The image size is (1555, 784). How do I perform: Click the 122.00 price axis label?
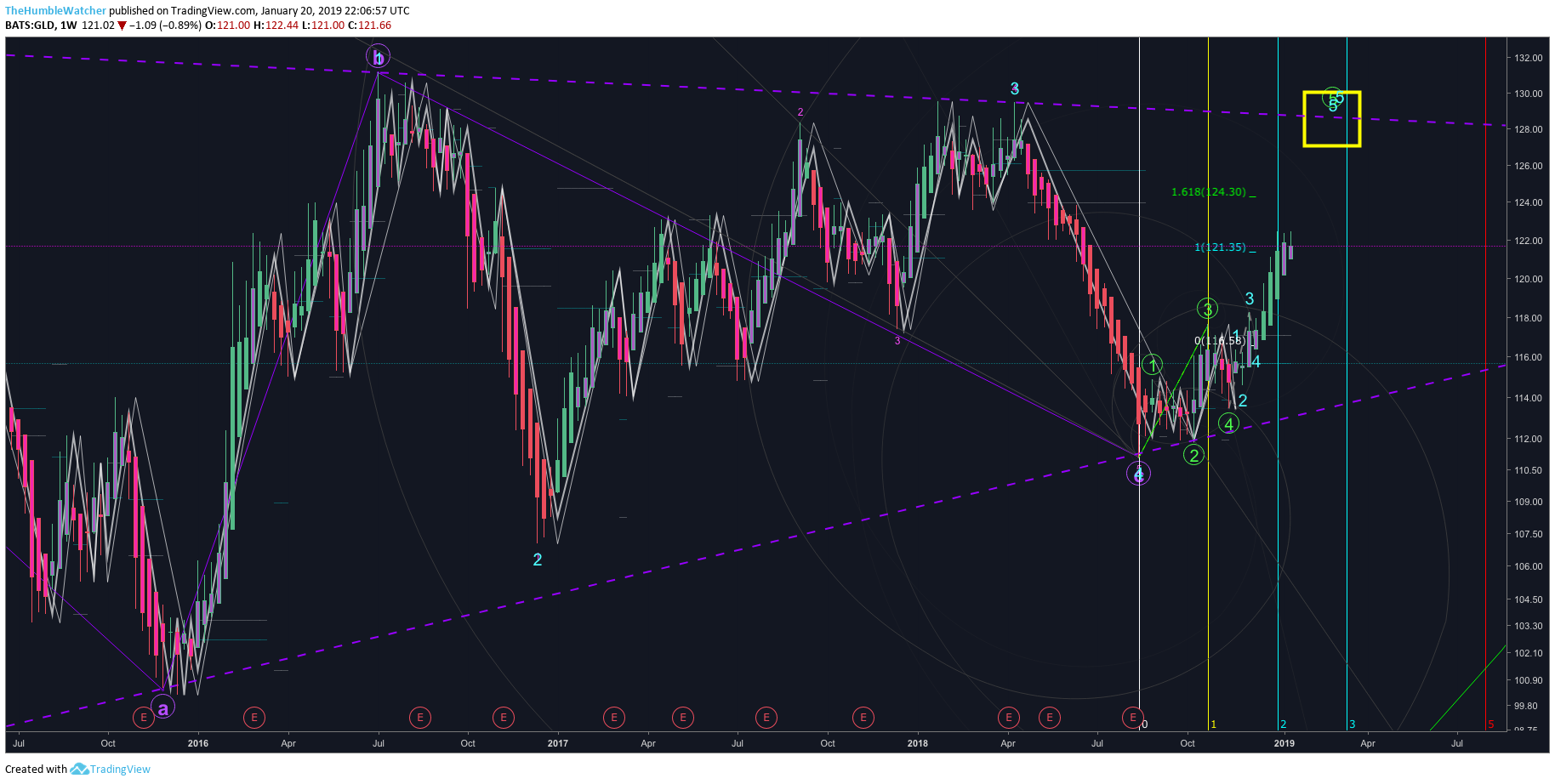click(x=1528, y=241)
